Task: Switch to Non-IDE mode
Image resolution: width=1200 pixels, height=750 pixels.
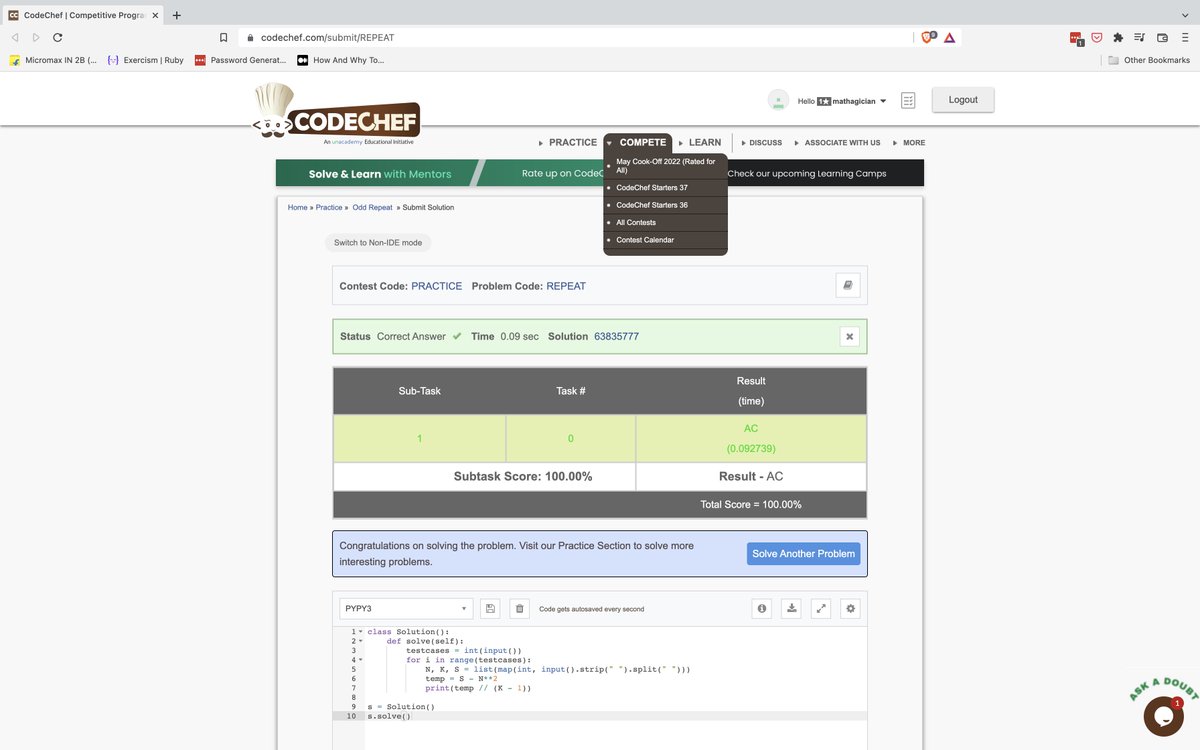Action: coord(378,243)
